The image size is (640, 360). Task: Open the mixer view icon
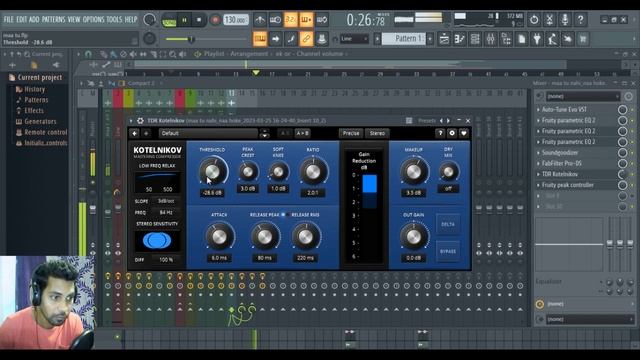coord(491,39)
